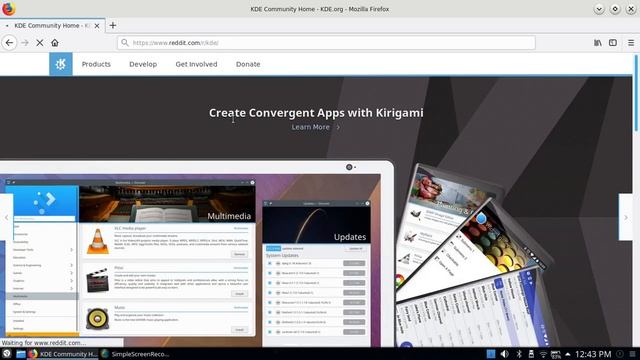
Task: Open the Donate page link
Action: 248,64
